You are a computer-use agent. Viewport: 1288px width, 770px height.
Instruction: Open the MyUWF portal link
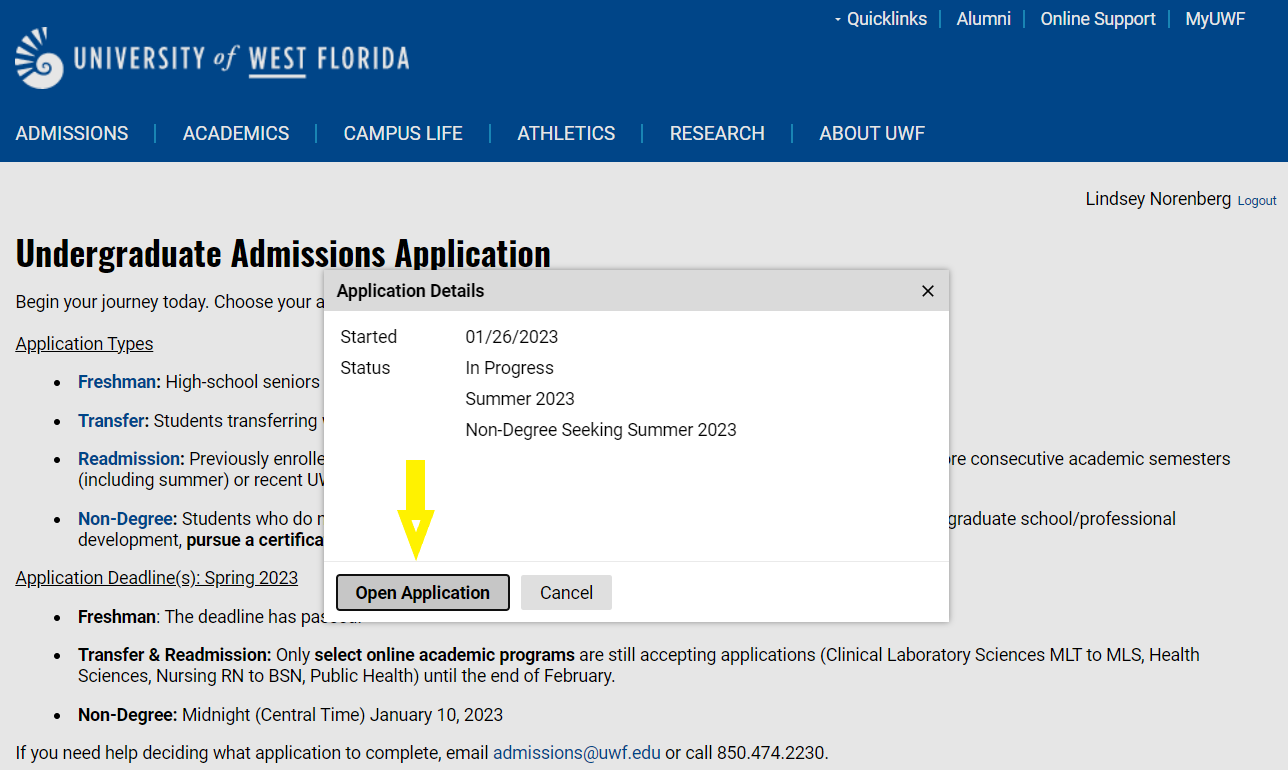coord(1215,19)
